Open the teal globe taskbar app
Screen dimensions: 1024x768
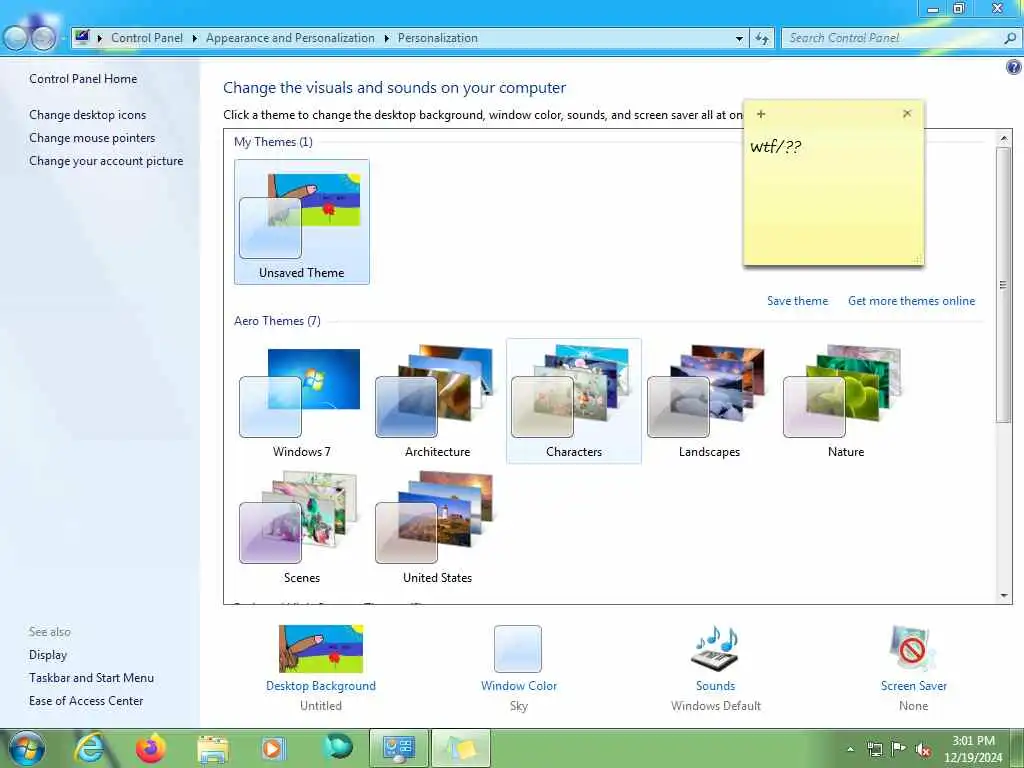pyautogui.click(x=336, y=748)
